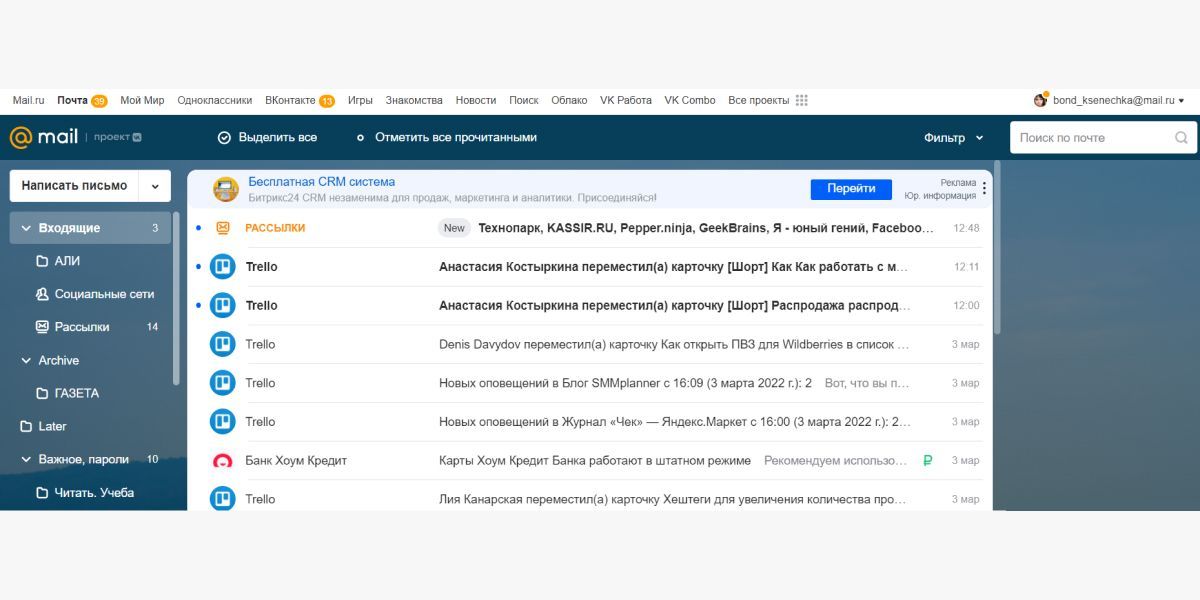Toggle unread dot on the 12:11 Trello email

[198, 267]
